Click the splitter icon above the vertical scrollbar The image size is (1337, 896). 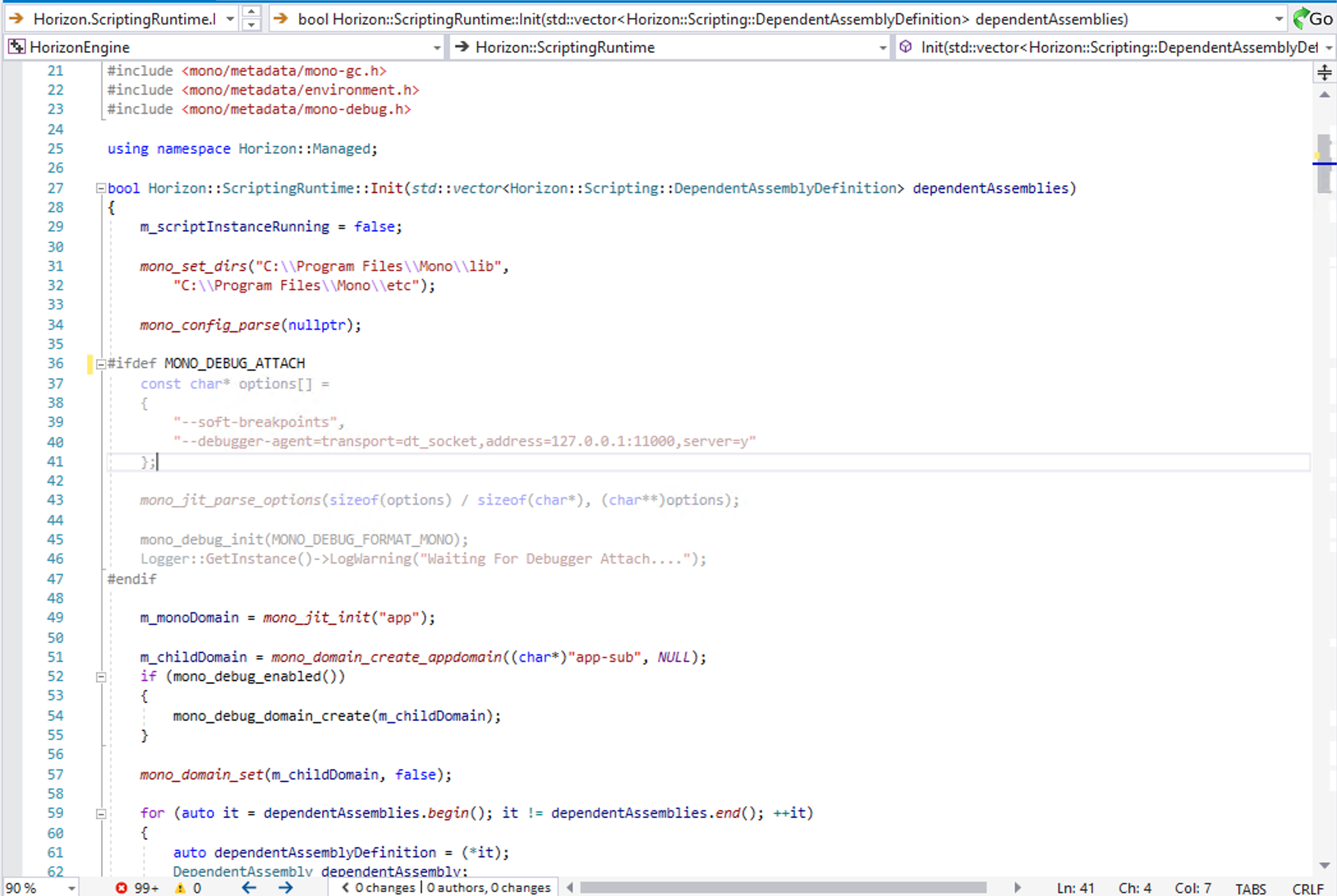click(1324, 72)
